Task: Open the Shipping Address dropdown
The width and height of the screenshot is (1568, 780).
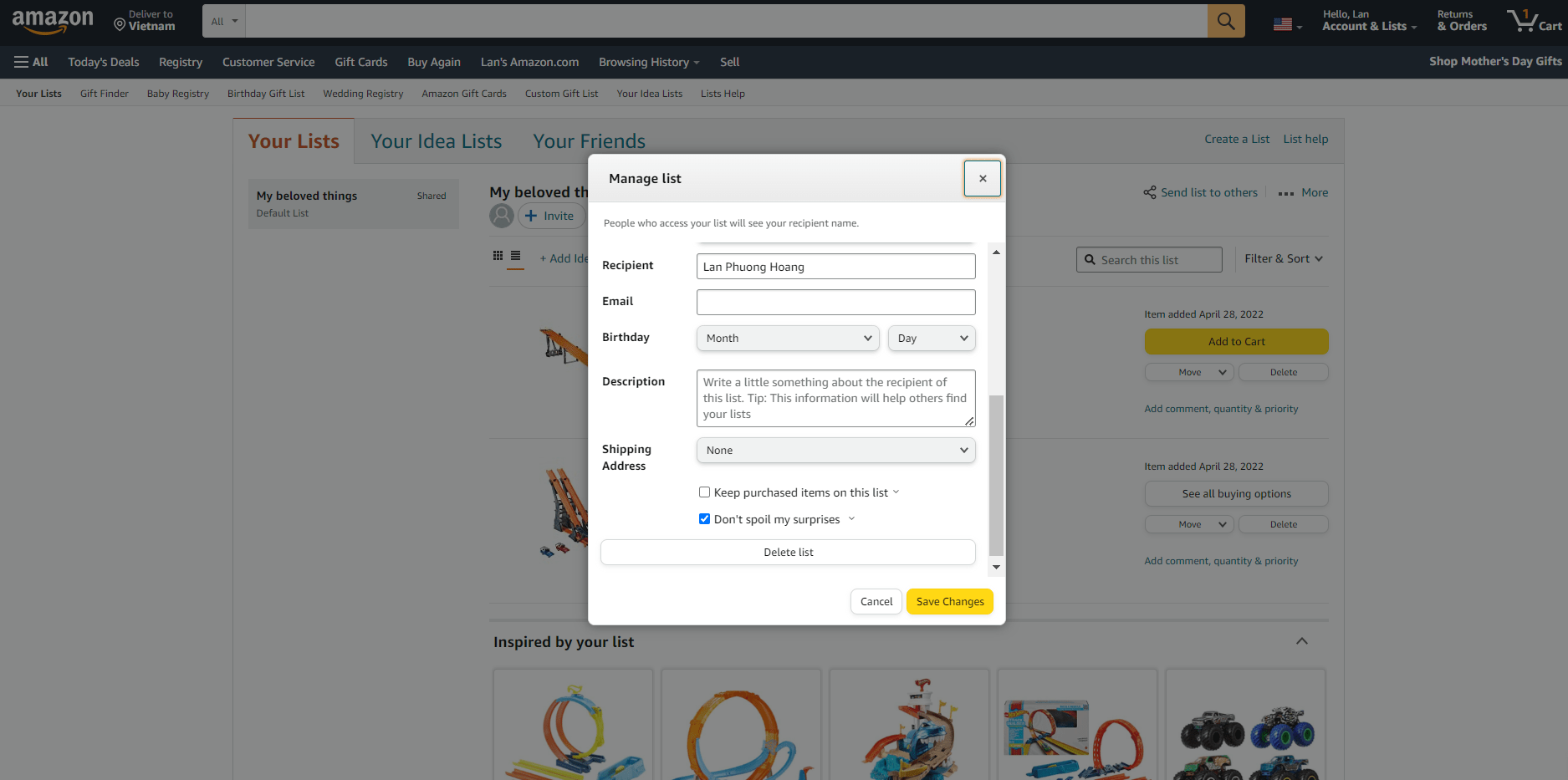Action: point(835,450)
